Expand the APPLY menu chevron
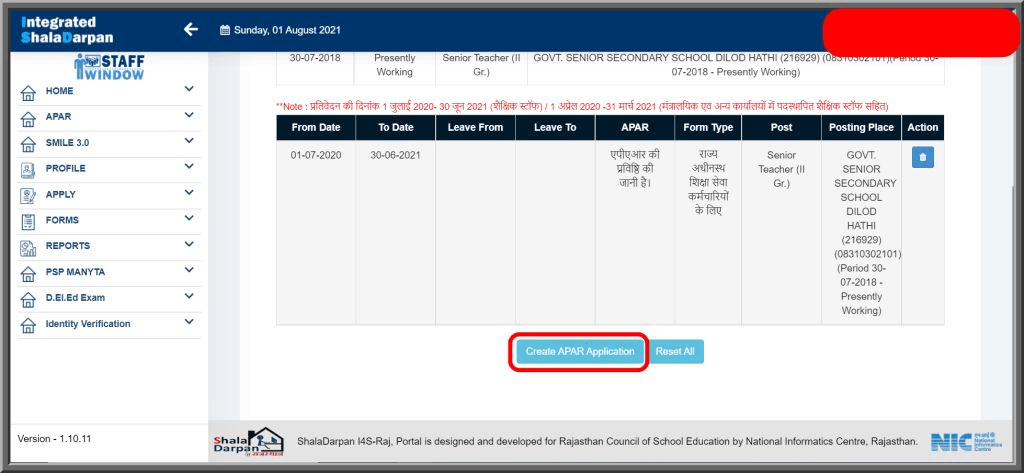 [189, 193]
